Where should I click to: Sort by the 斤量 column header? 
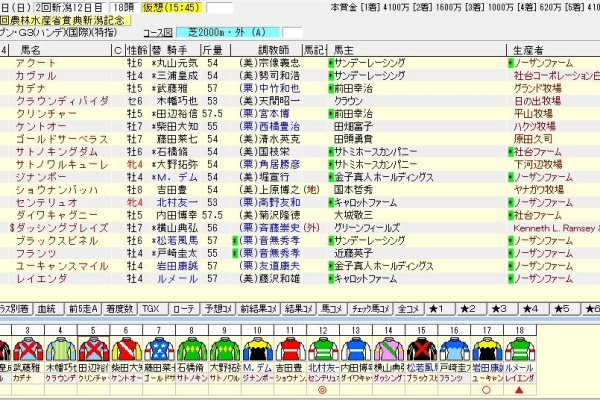click(216, 50)
